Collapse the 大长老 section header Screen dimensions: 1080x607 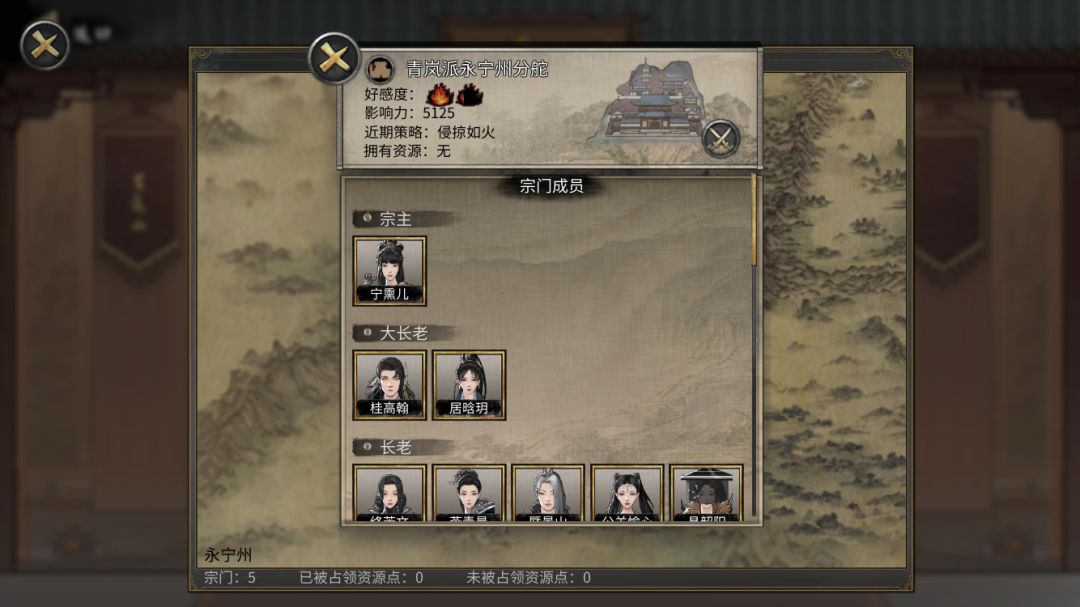click(x=404, y=333)
